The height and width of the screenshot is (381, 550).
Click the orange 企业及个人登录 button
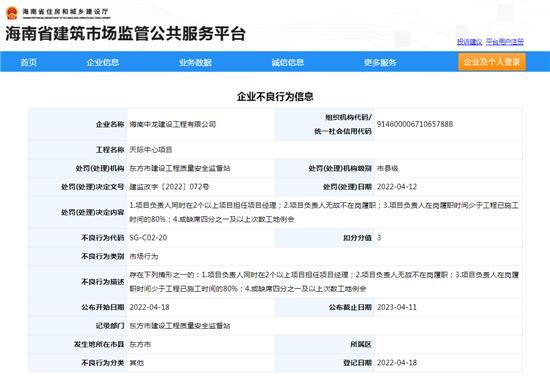[x=492, y=62]
